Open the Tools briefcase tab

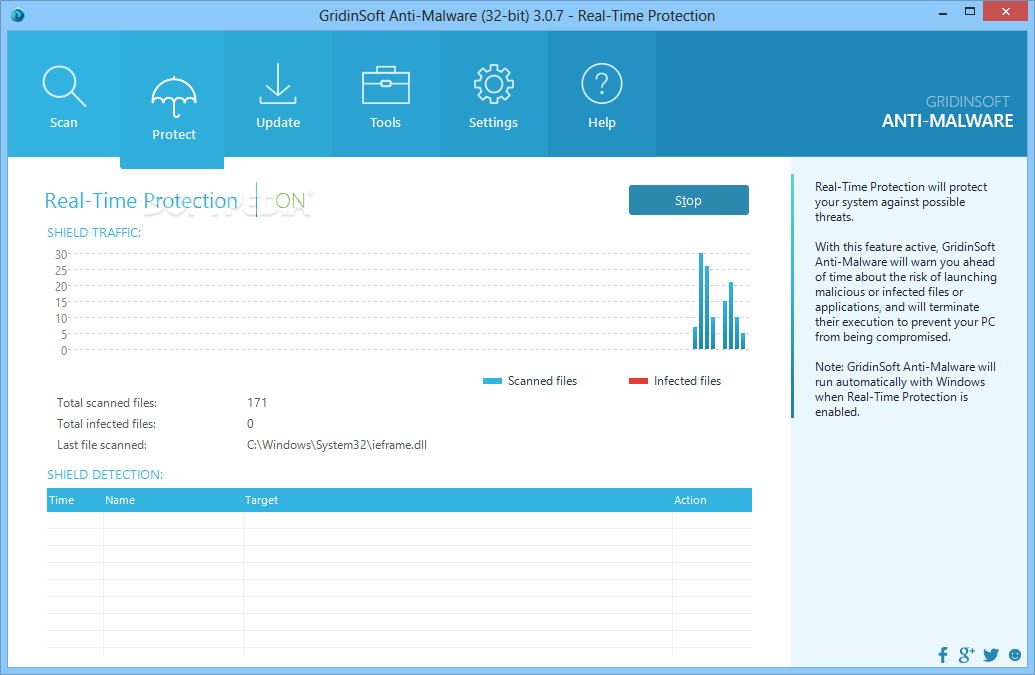[385, 94]
